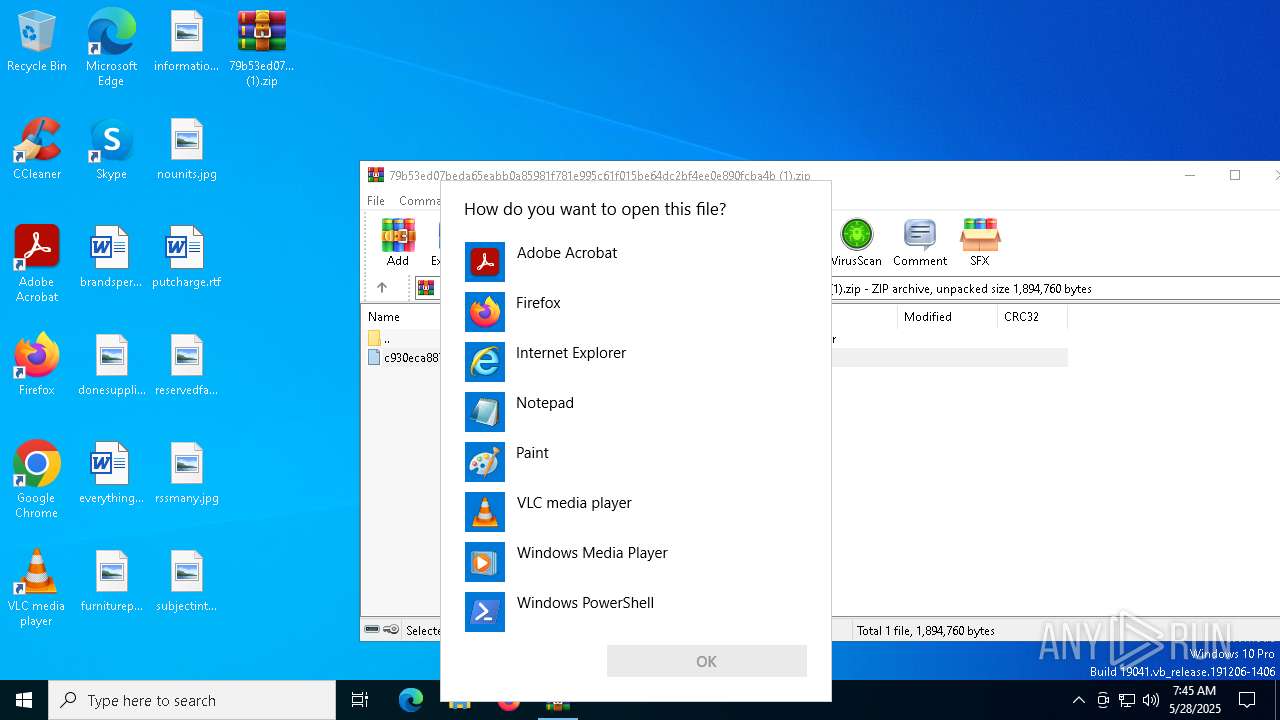Open the clock showing 7:45 AM
This screenshot has height=720, width=1280.
[1194, 700]
